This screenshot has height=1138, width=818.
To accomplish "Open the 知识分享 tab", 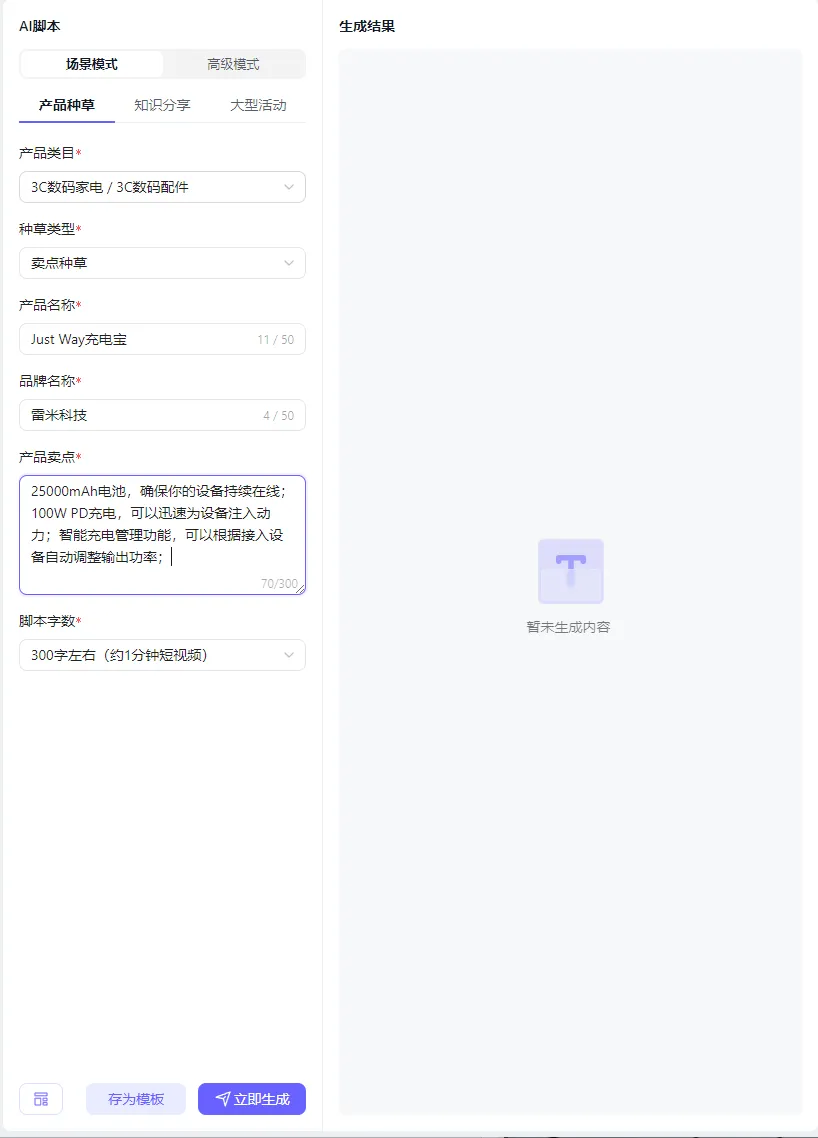I will [x=162, y=105].
